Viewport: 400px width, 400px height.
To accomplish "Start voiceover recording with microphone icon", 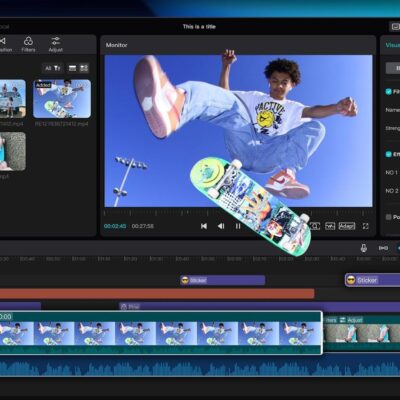I will tap(364, 248).
